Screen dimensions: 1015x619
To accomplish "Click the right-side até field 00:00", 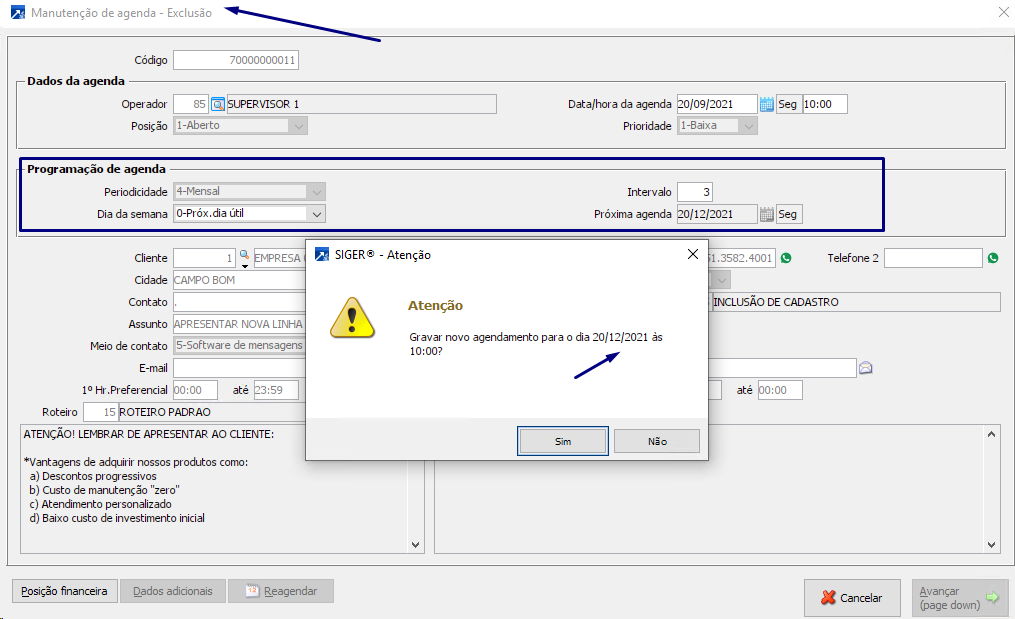I will [780, 390].
